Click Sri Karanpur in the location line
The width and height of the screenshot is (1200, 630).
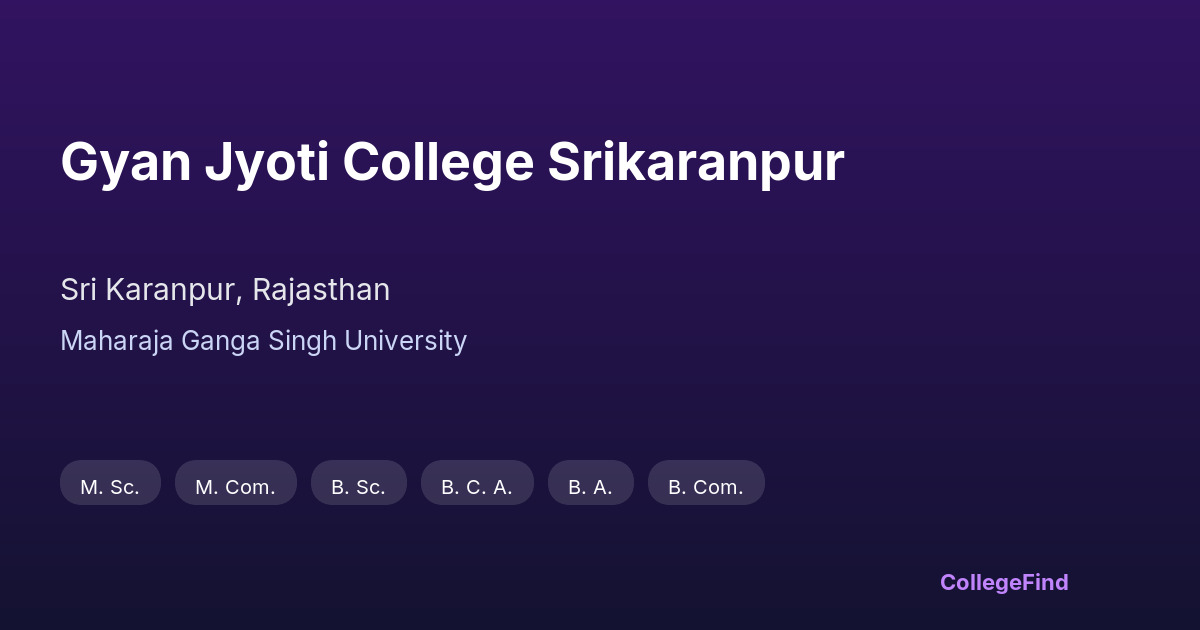[150, 290]
